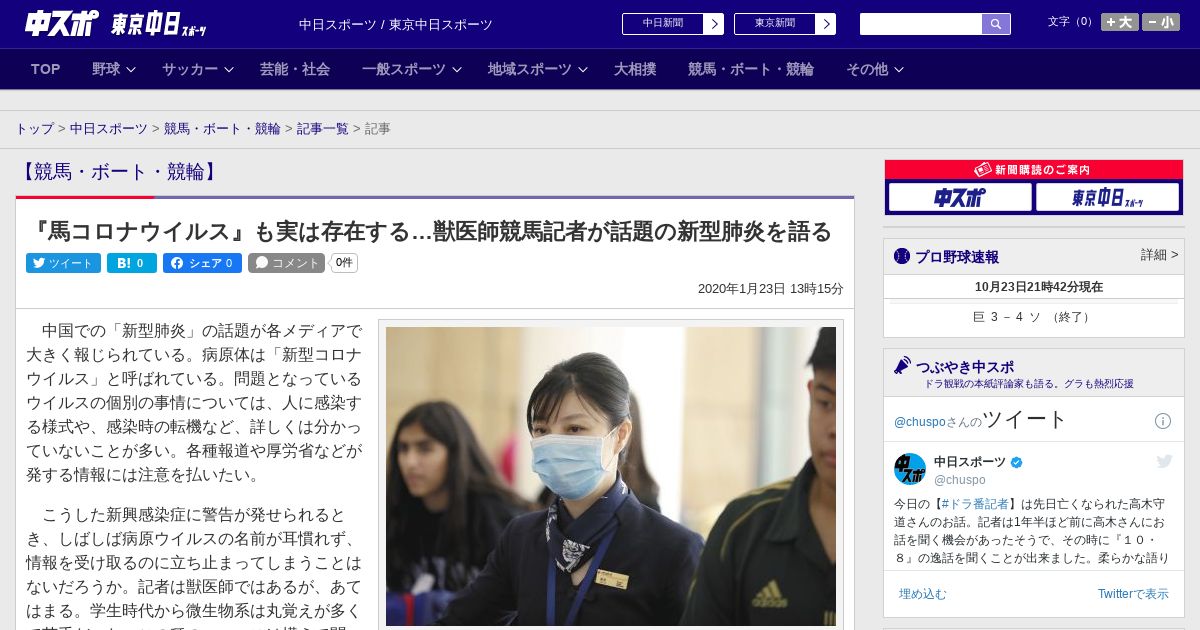This screenshot has height=630, width=1200.
Task: Click the 【競馬・ボート・競輪】 category heading
Action: [117, 172]
